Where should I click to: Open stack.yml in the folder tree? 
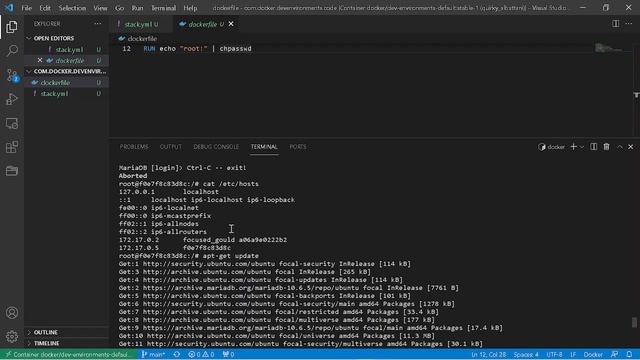tap(66, 93)
